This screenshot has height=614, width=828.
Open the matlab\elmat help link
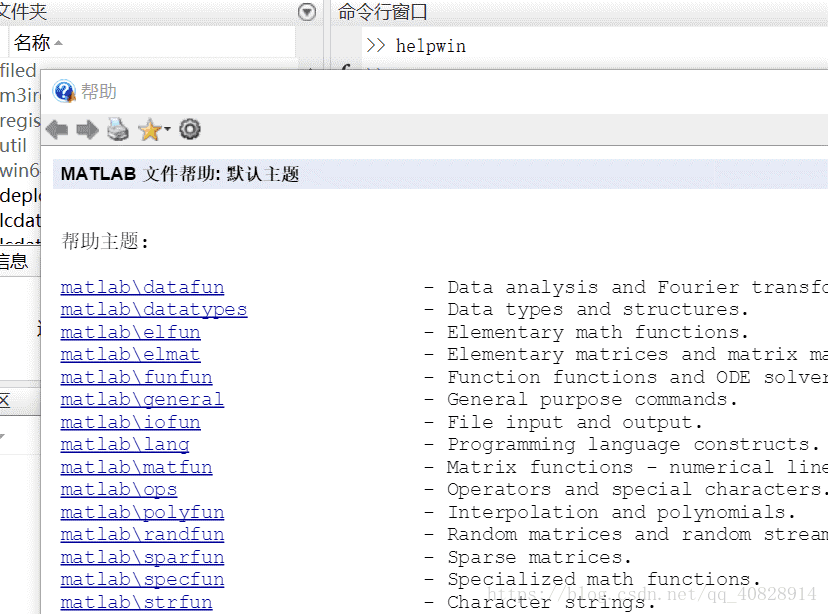(130, 354)
